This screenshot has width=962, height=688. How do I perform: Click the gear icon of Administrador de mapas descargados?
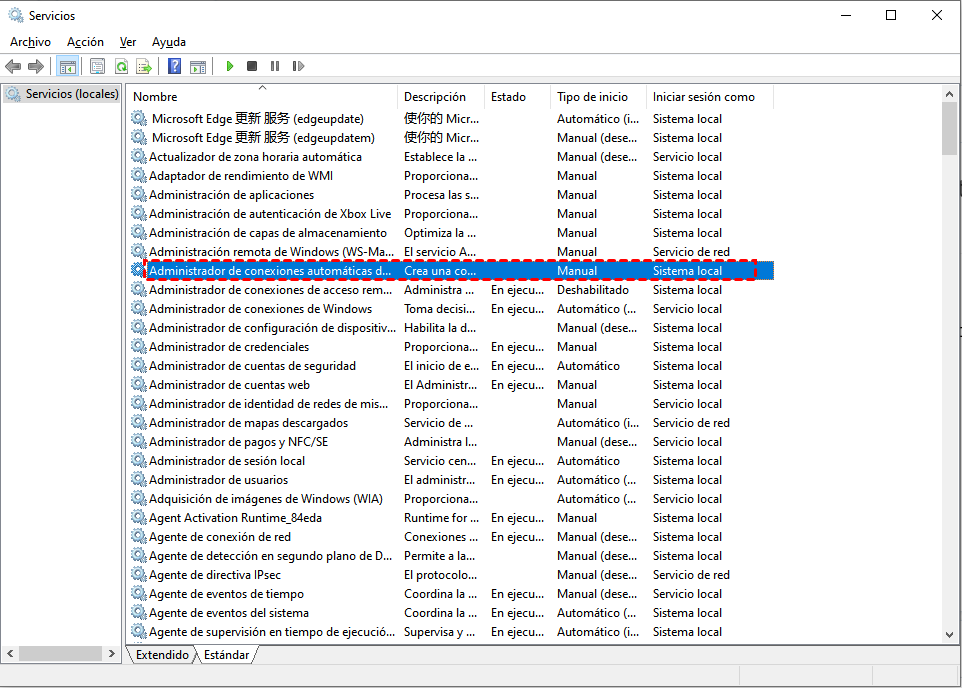pyautogui.click(x=139, y=422)
